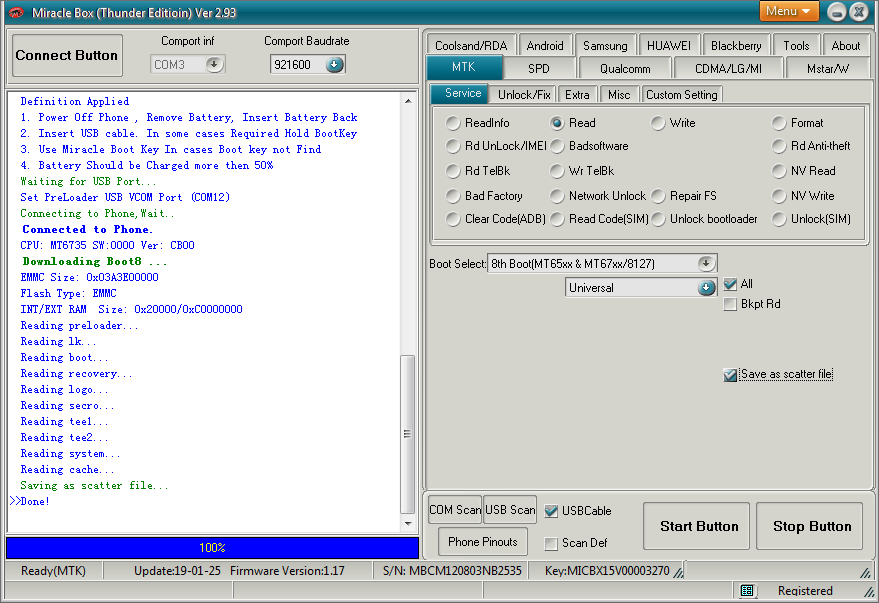879x603 pixels.
Task: Open the Extra sub-tab
Action: [577, 95]
